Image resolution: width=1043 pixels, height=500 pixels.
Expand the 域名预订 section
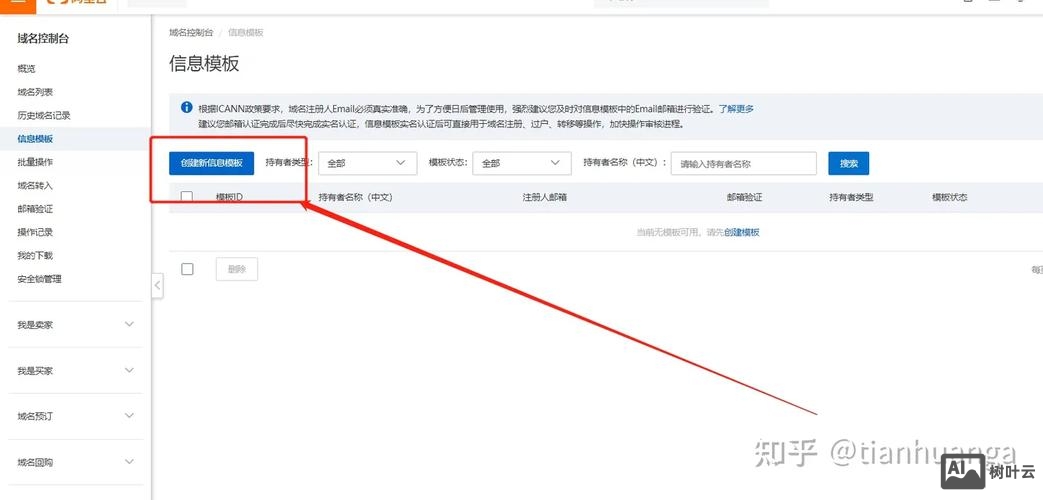pos(75,416)
